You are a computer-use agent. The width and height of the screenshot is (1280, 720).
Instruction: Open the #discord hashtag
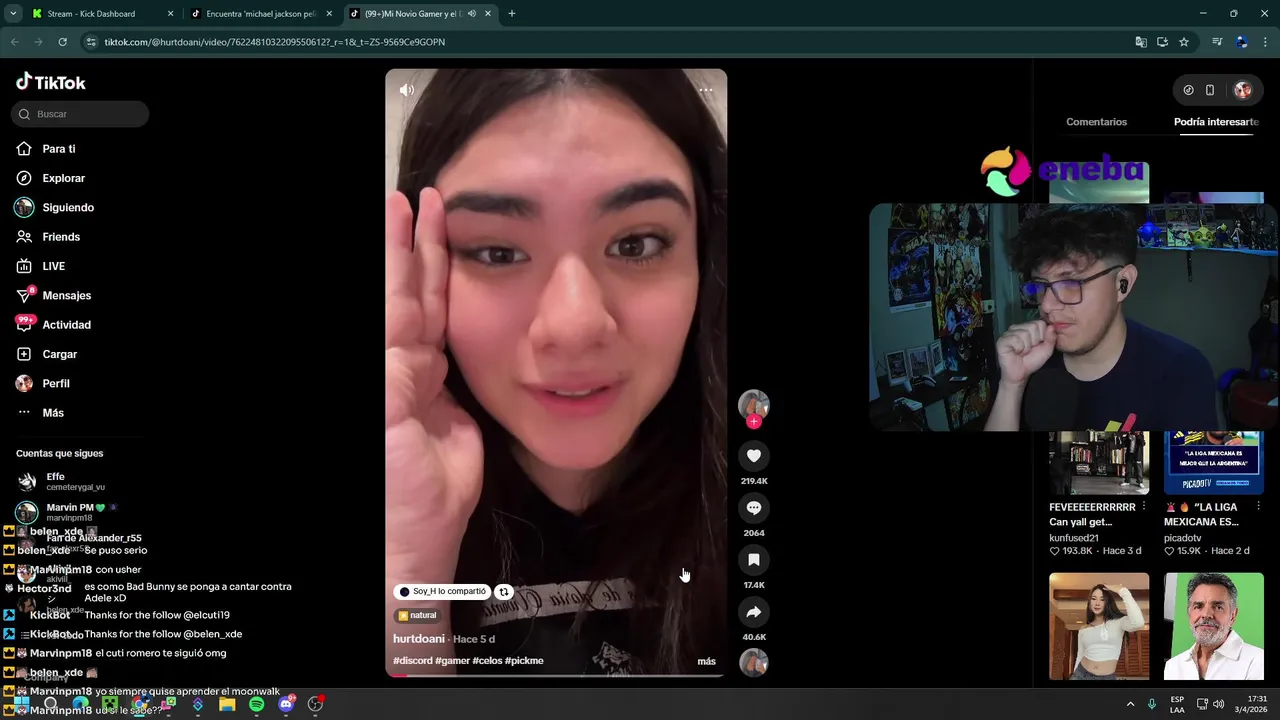coord(413,661)
